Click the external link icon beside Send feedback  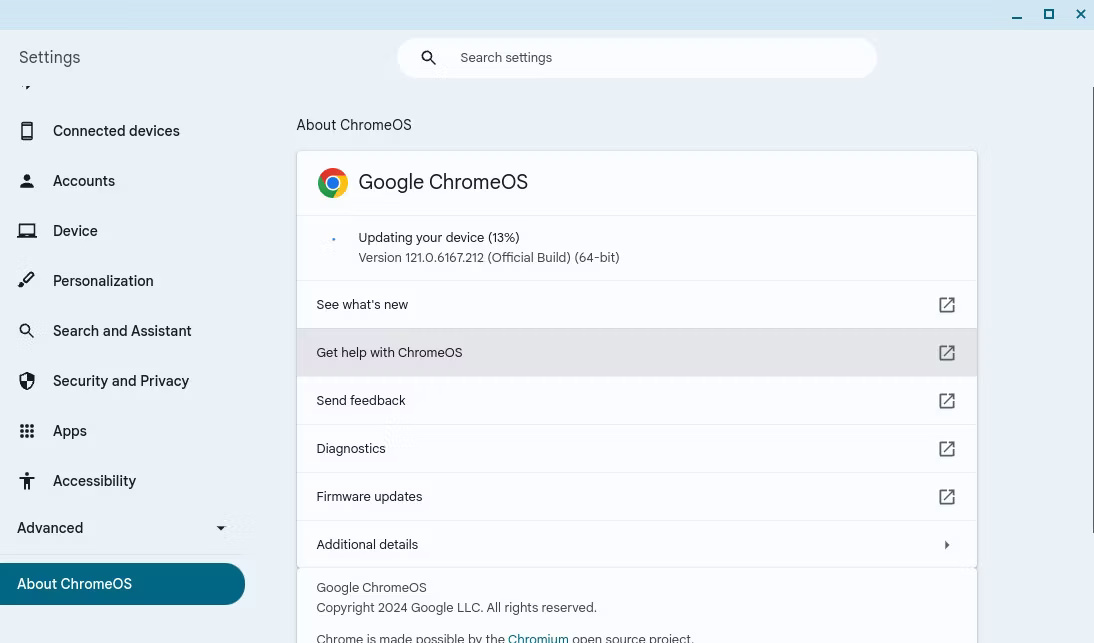click(x=946, y=400)
